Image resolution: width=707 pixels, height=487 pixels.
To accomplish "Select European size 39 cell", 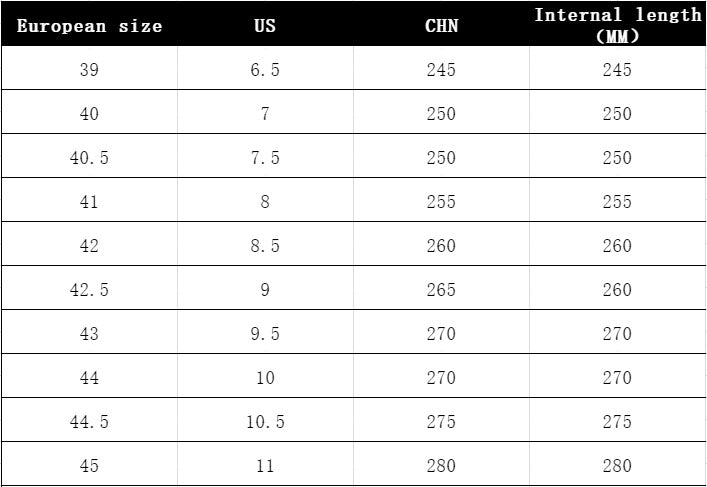I will 89,70.
